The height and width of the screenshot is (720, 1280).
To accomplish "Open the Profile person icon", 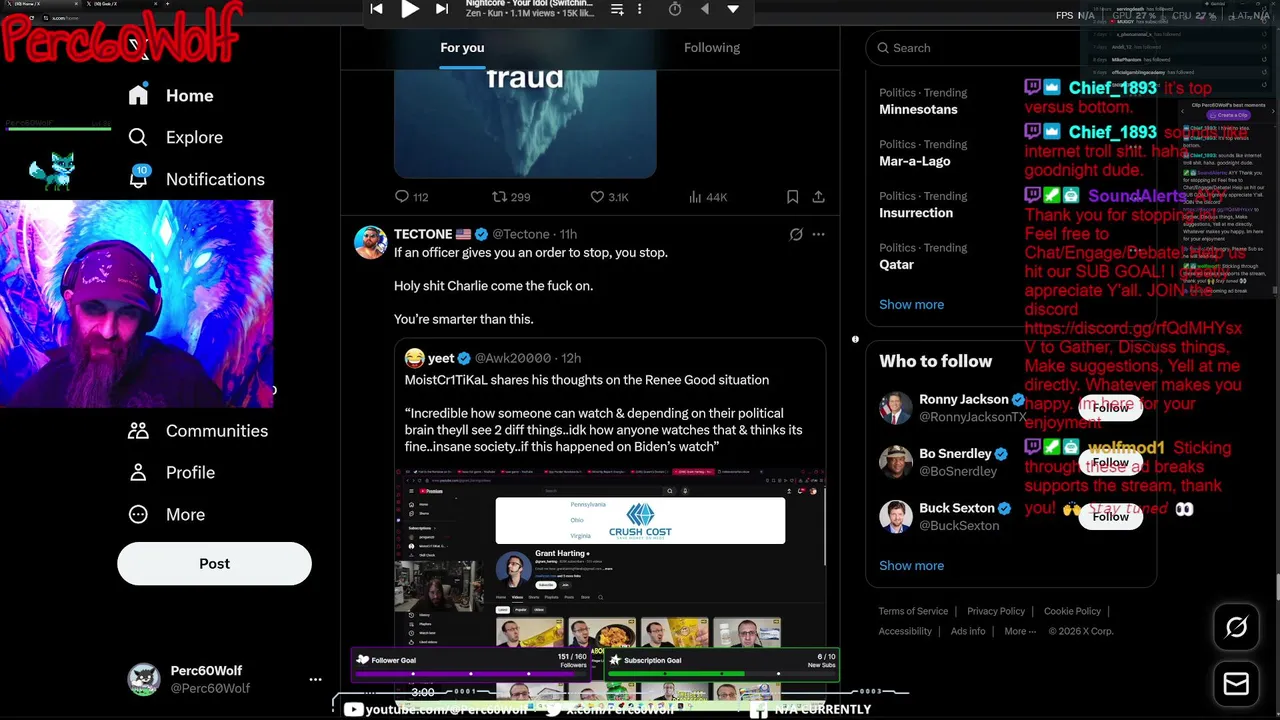I will pyautogui.click(x=138, y=473).
